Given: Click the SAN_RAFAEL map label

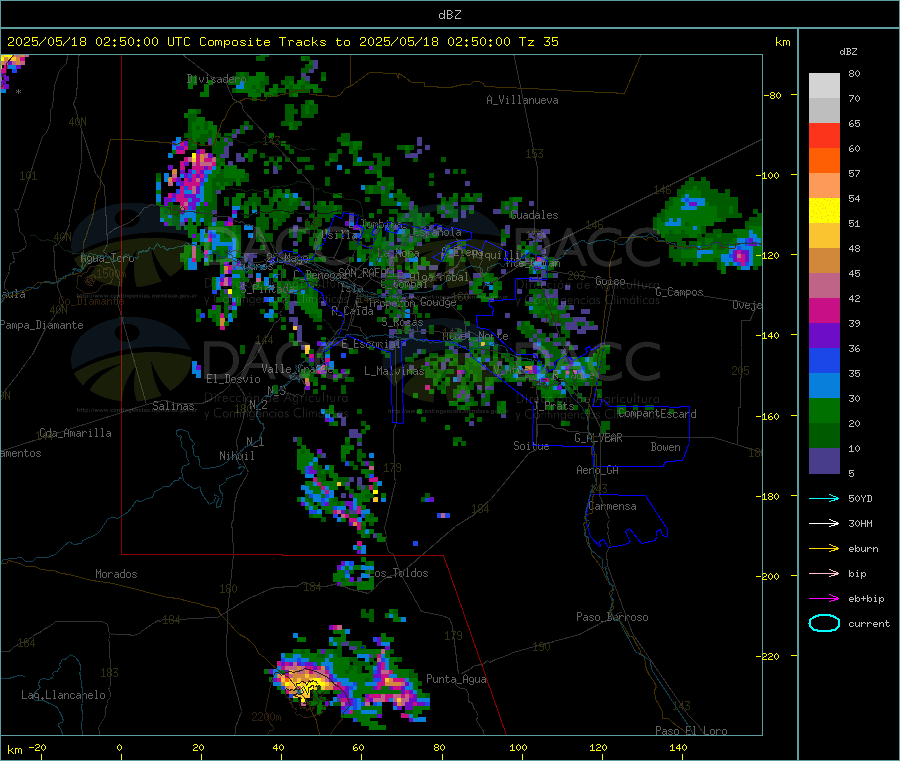Looking at the screenshot, I should (x=366, y=272).
